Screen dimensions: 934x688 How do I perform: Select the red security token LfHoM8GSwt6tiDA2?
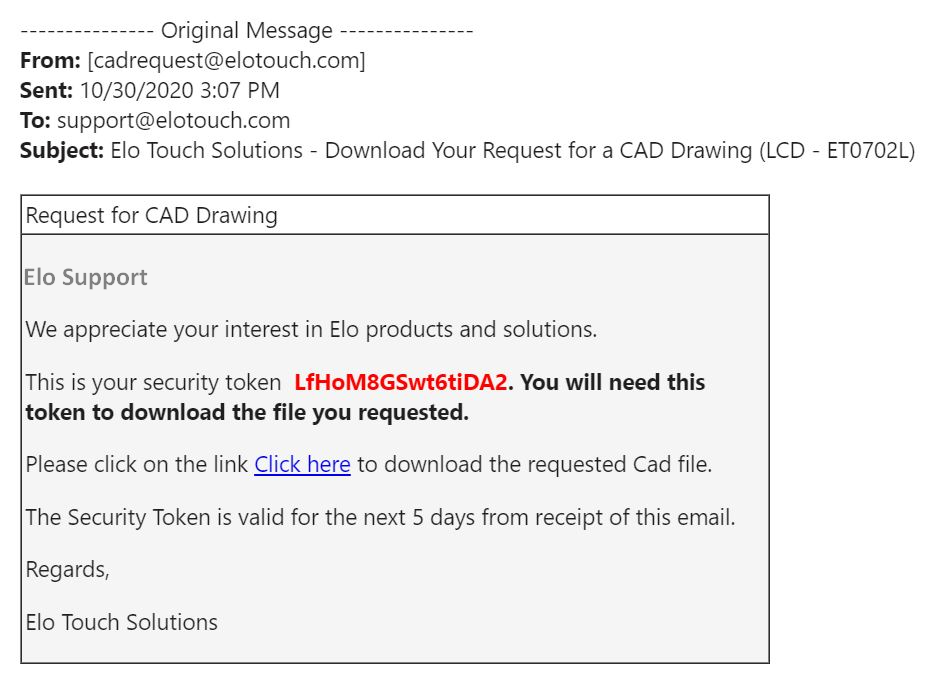click(x=400, y=382)
